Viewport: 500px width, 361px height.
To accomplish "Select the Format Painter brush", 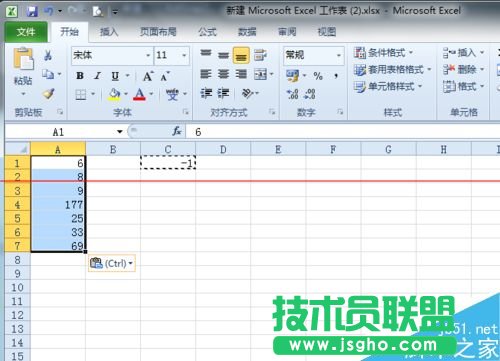I will pos(48,93).
